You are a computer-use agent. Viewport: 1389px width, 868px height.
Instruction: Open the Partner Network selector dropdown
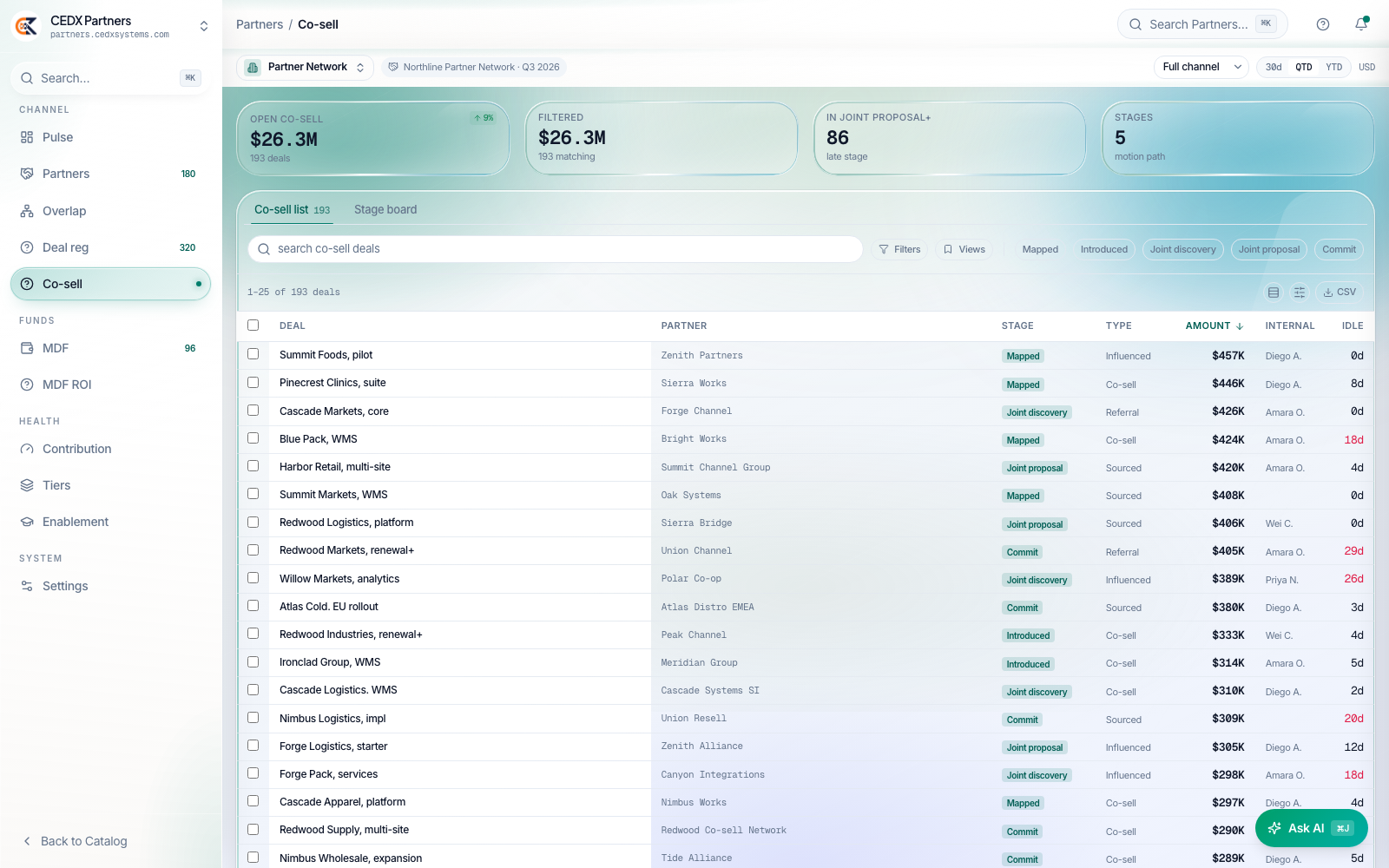[306, 67]
